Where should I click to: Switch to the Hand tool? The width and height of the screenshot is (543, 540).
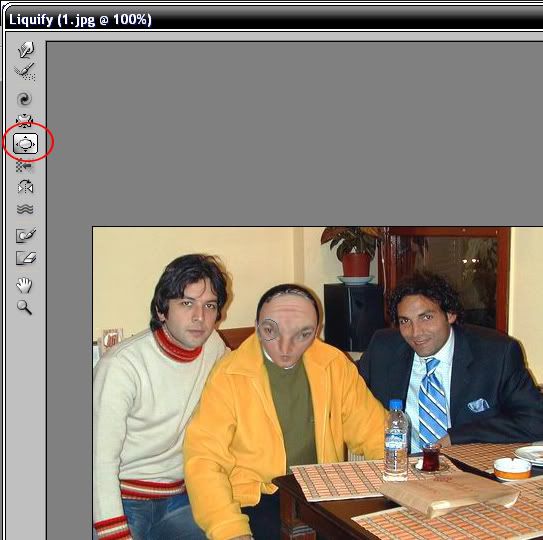[x=24, y=285]
